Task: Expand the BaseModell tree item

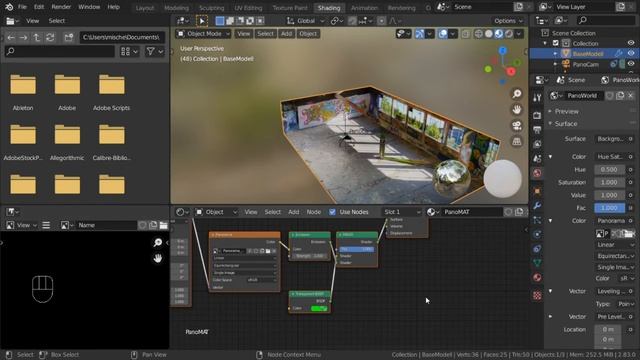Action: [555, 53]
